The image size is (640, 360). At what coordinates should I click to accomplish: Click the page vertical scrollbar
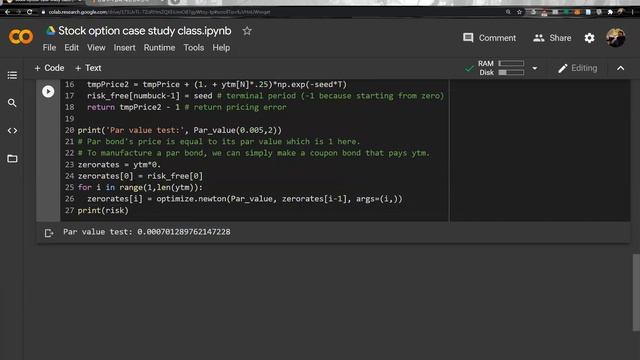tap(636, 292)
